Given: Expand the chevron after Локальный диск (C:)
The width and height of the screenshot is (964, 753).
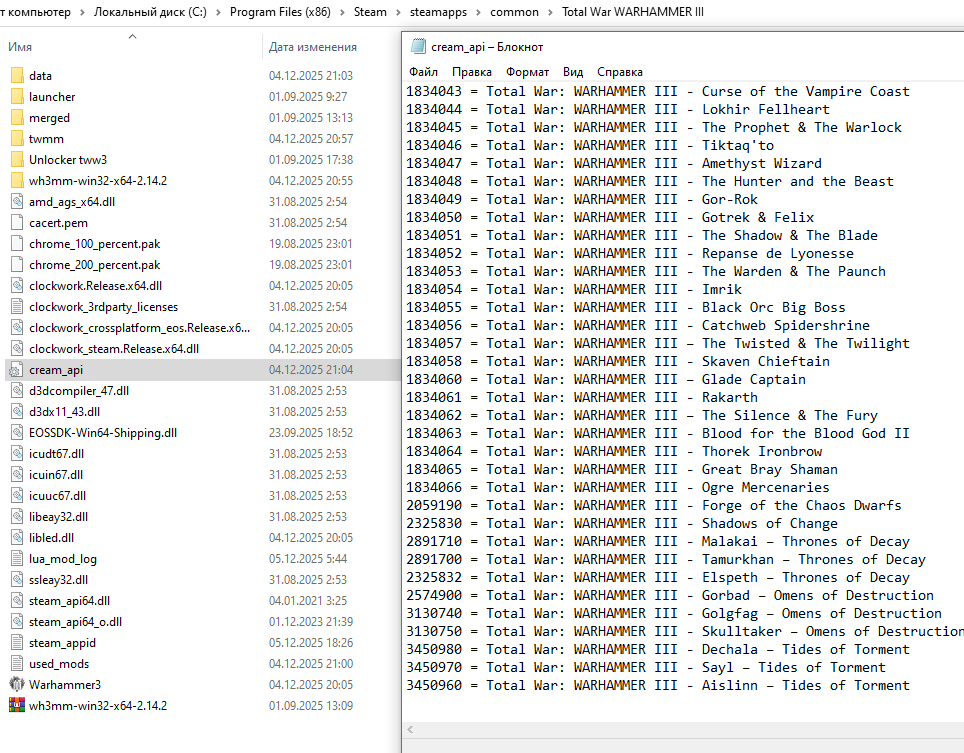Looking at the screenshot, I should click(218, 12).
